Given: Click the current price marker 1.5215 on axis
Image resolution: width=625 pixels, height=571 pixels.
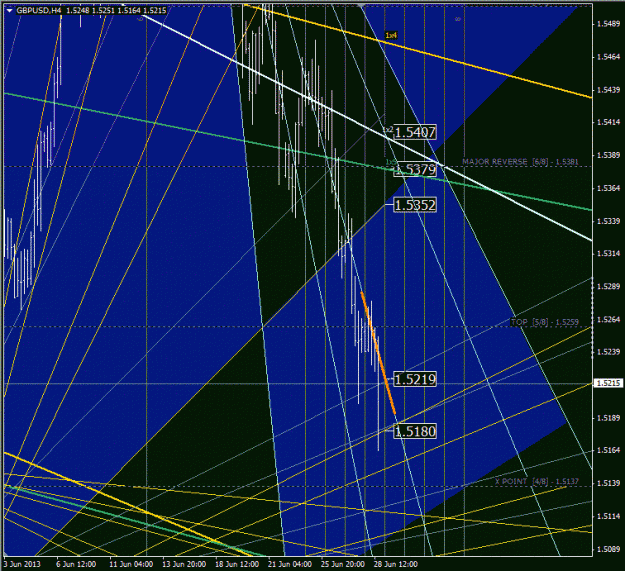Looking at the screenshot, I should [608, 383].
